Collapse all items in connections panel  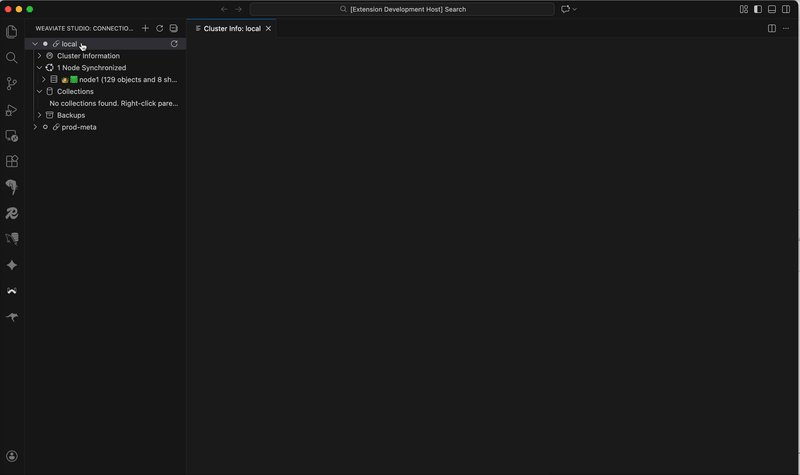[173, 29]
